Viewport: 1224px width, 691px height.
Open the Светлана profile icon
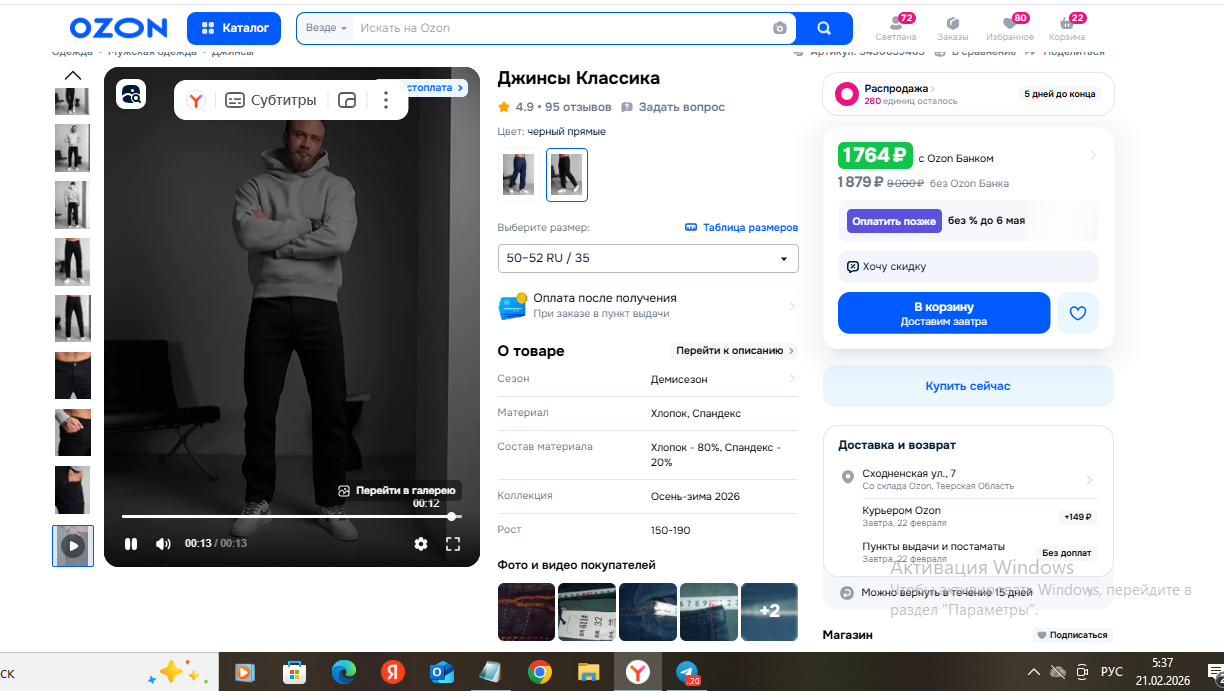(895, 27)
